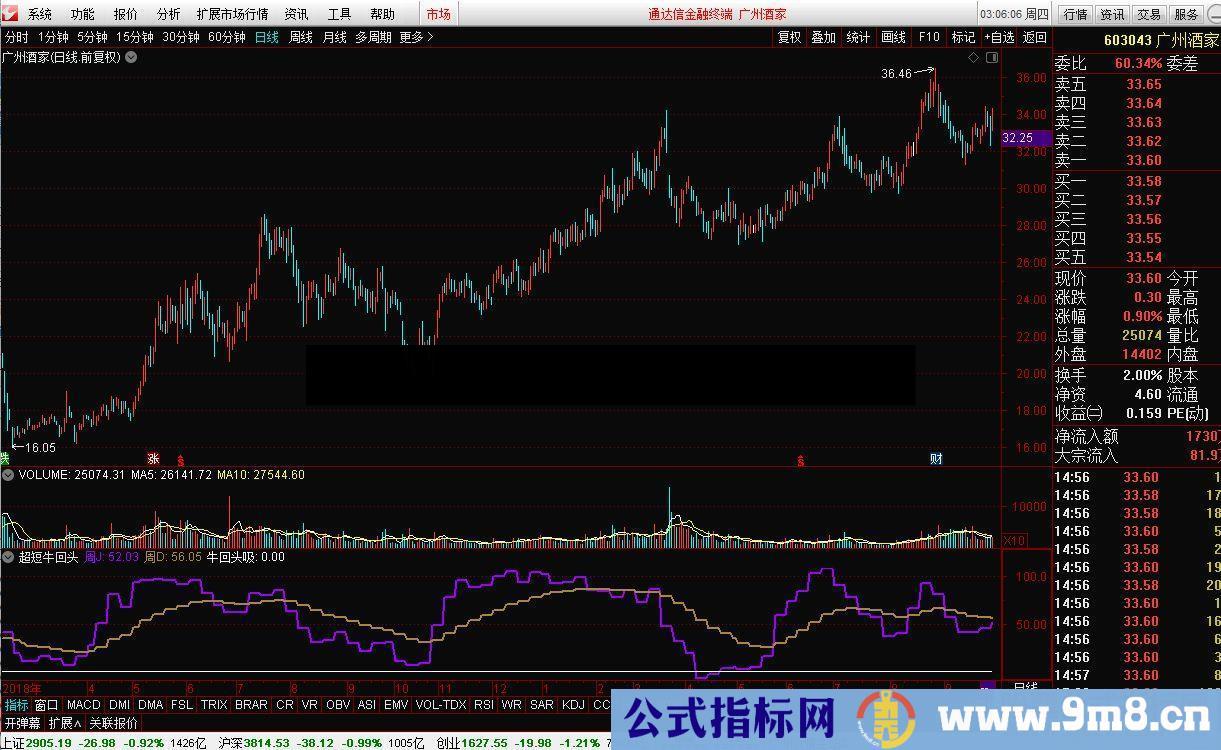The height and width of the screenshot is (750, 1221).
Task: Click the 资讯 button at top right
Action: pyautogui.click(x=1112, y=14)
